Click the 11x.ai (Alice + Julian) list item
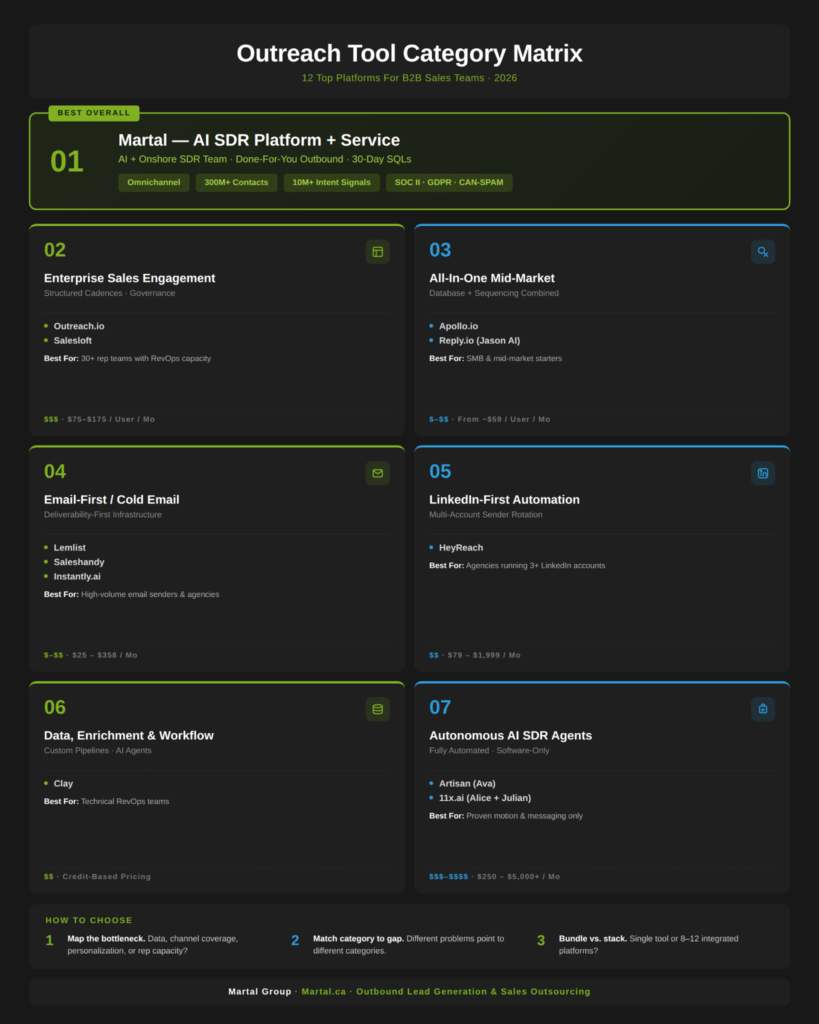Screen dimensions: 819x1024 tap(485, 797)
